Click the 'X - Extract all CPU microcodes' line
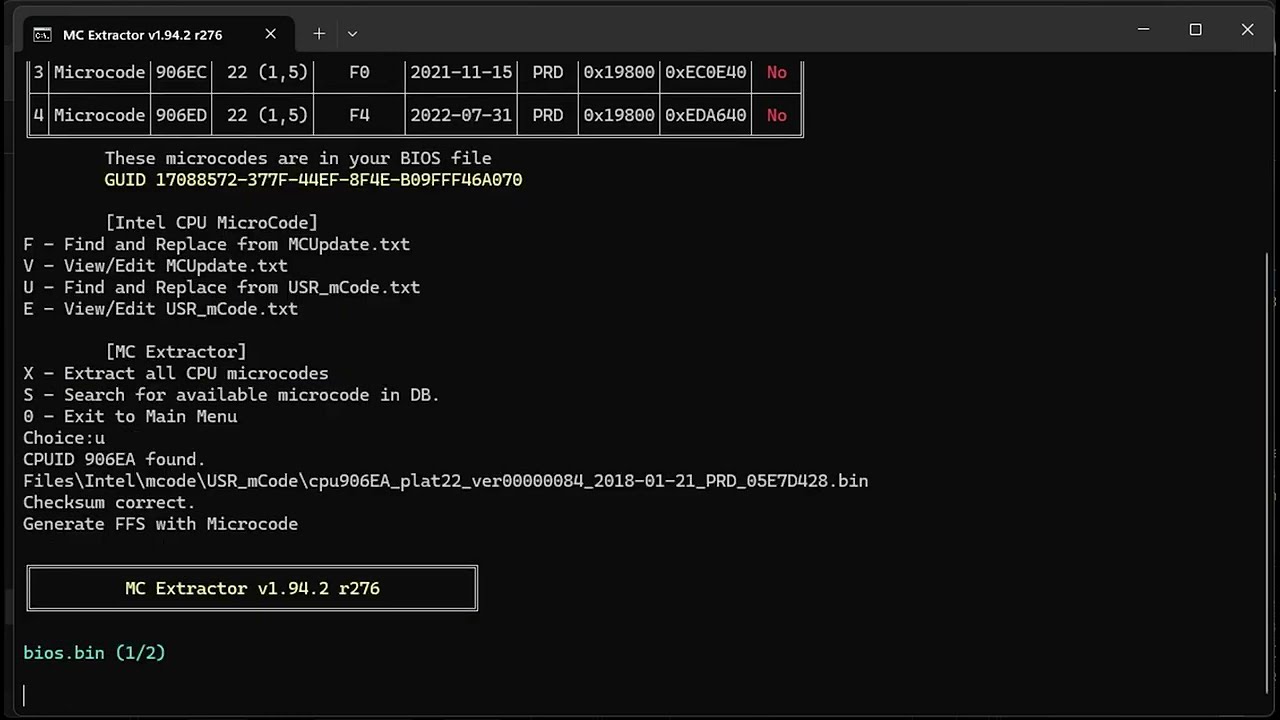 point(176,373)
